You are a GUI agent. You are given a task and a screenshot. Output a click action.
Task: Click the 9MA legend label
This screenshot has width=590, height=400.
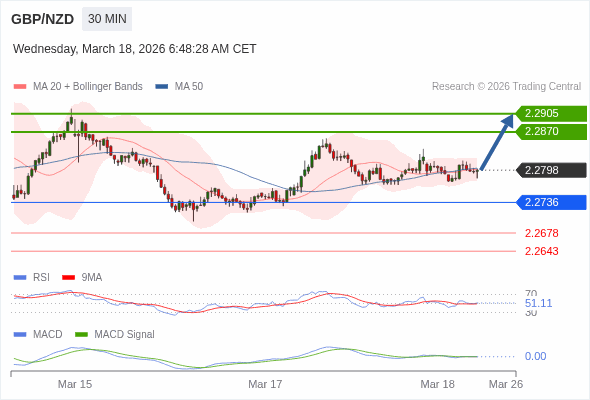click(92, 278)
